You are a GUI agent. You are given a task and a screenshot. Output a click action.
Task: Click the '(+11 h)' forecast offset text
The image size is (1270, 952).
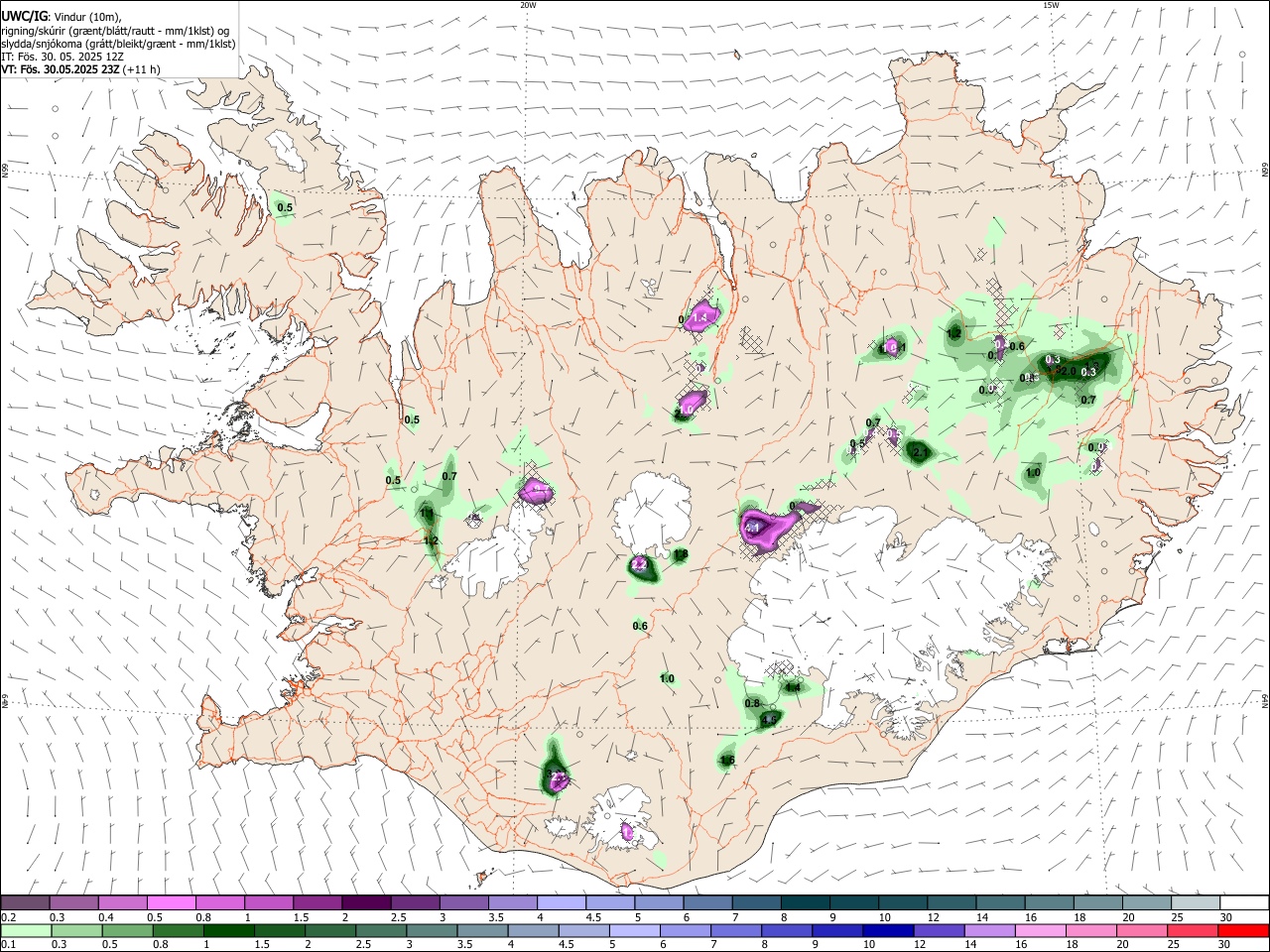(143, 69)
